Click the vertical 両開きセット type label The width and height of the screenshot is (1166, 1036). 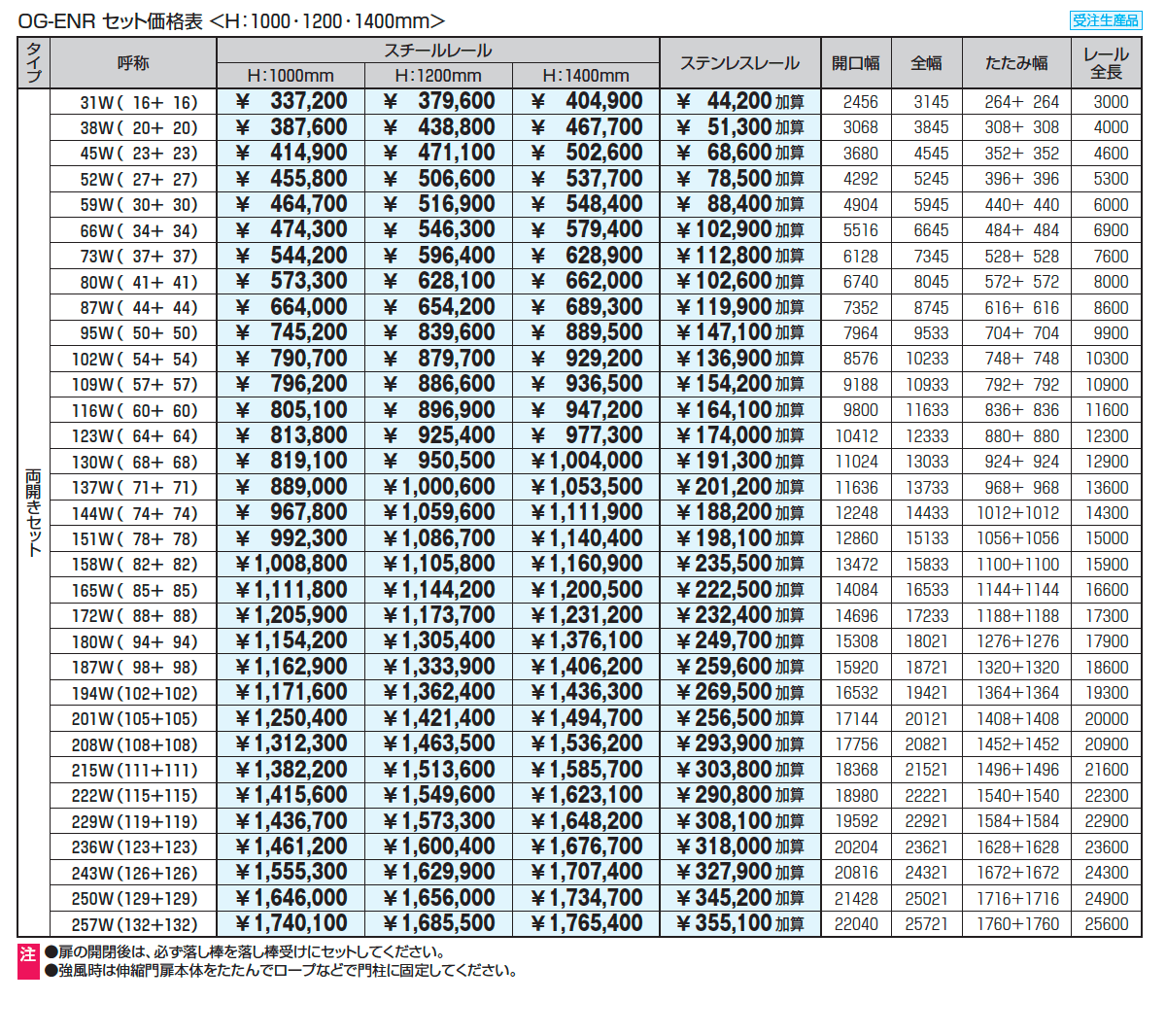[34, 512]
